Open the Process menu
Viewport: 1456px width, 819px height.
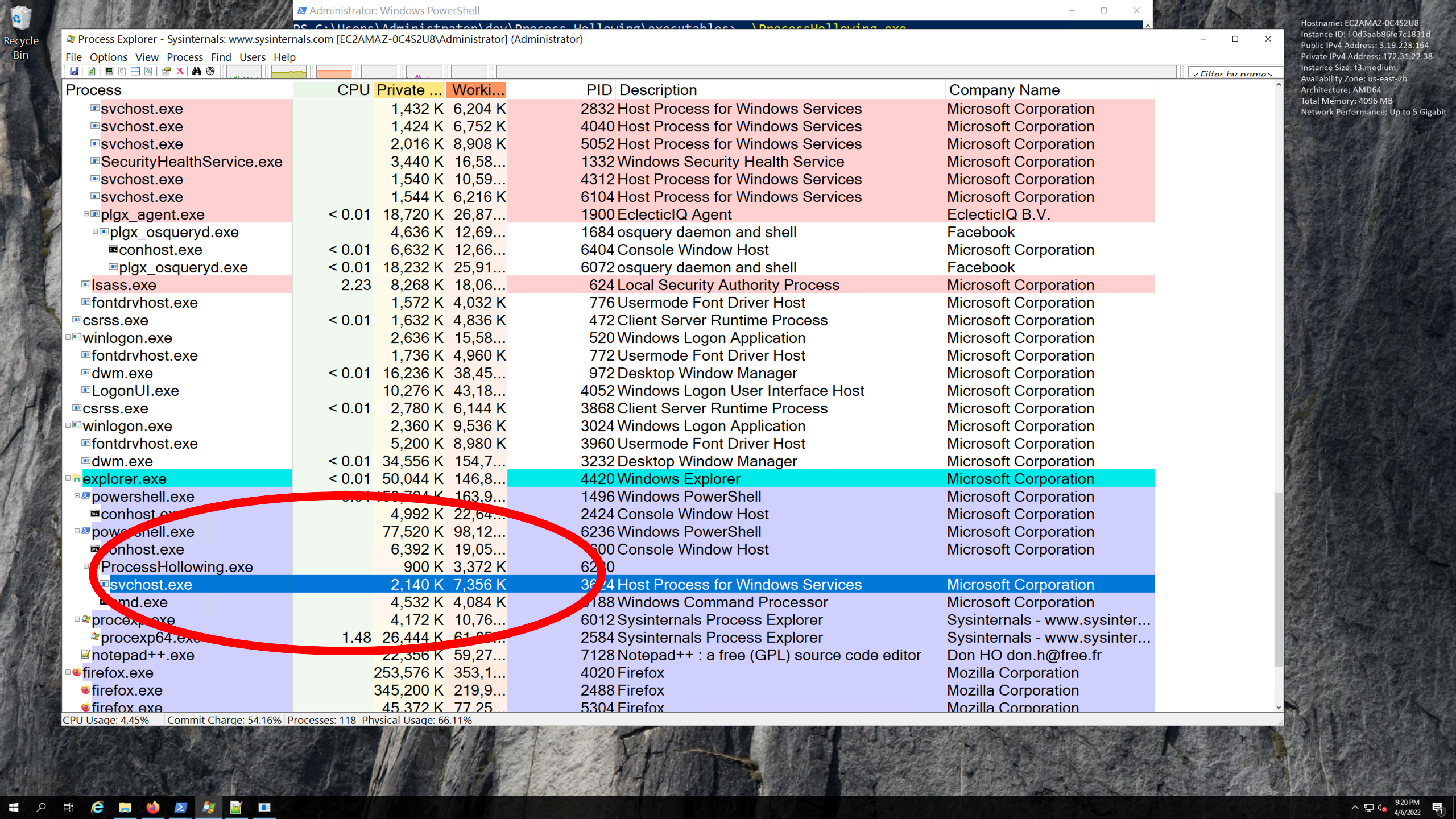tap(184, 57)
